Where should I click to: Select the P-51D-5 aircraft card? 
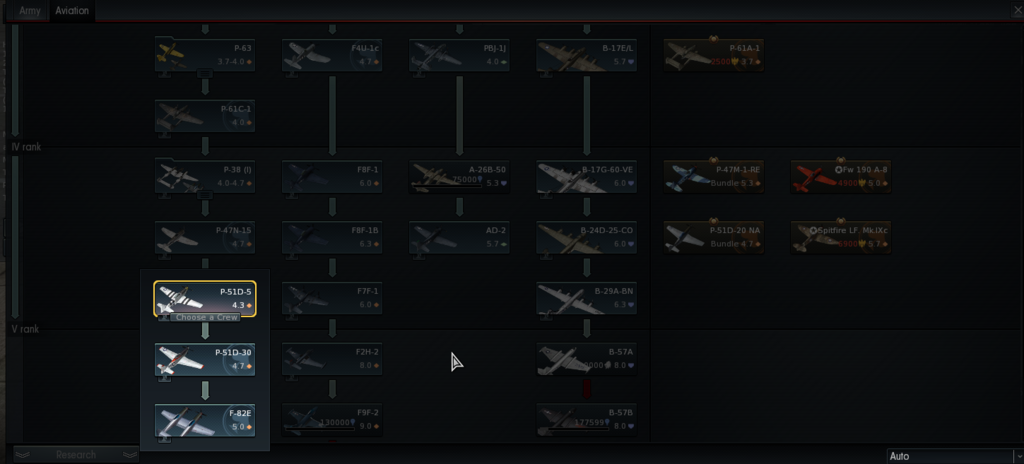205,299
